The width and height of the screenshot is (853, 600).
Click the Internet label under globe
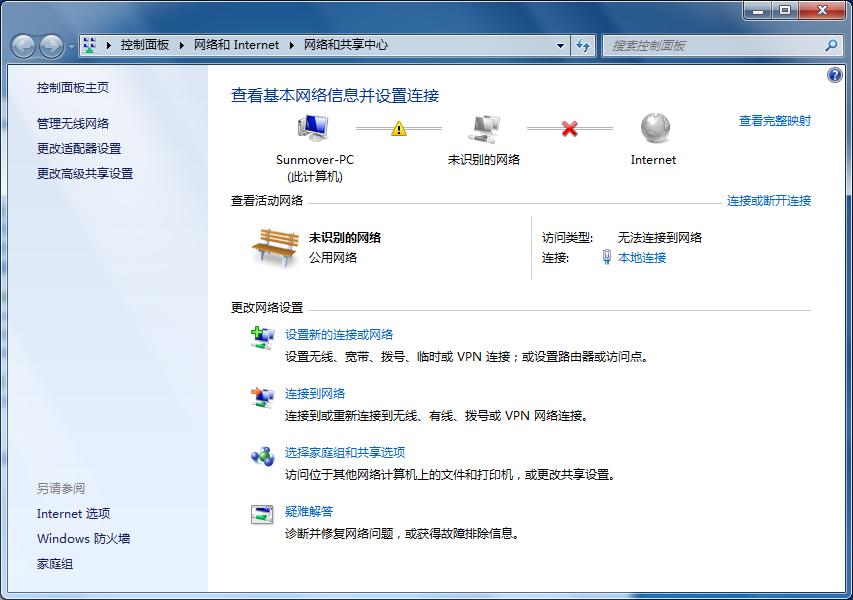pyautogui.click(x=653, y=160)
